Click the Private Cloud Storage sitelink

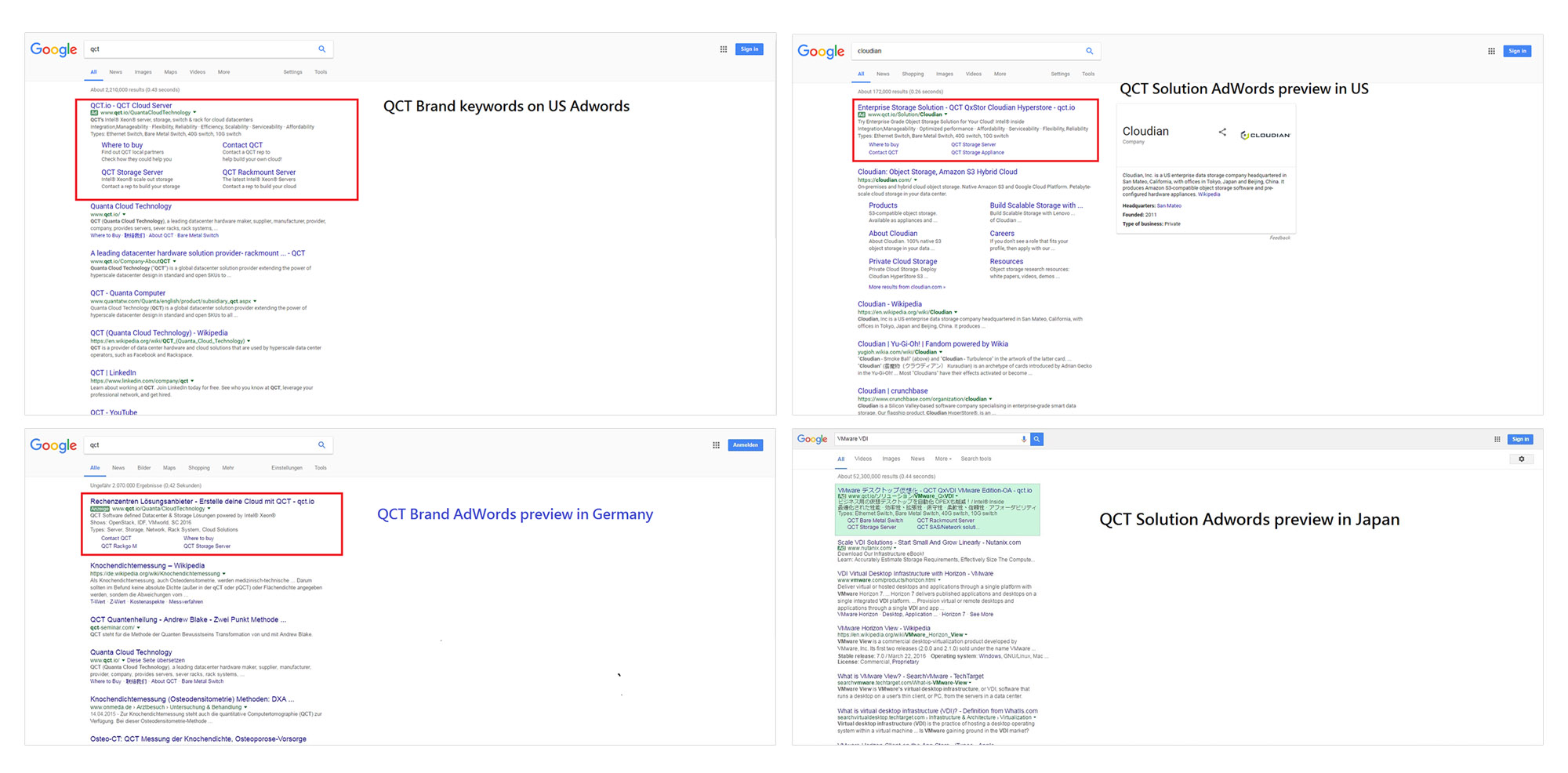coord(902,262)
